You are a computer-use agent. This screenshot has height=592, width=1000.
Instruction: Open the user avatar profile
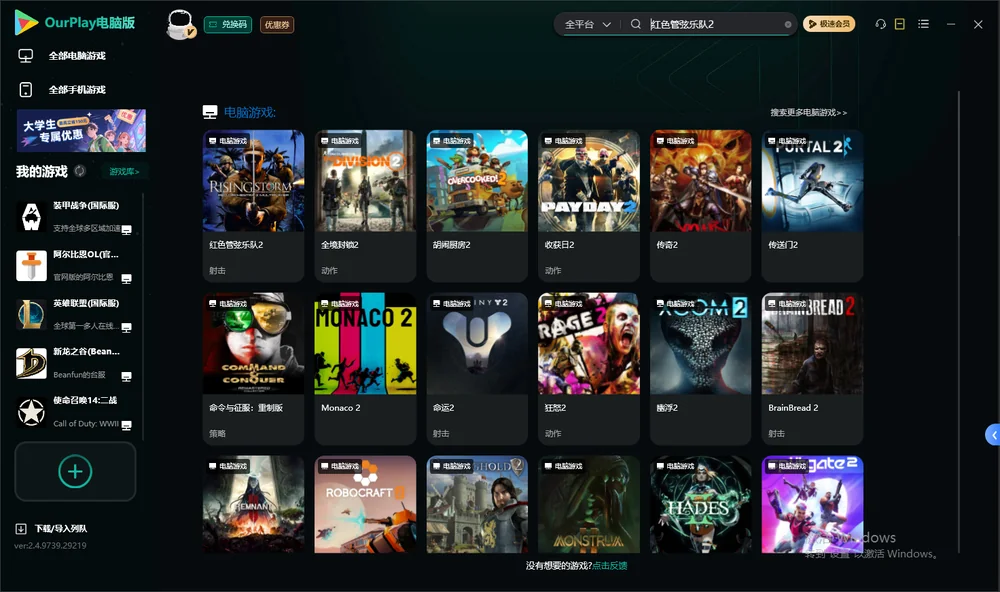(180, 25)
